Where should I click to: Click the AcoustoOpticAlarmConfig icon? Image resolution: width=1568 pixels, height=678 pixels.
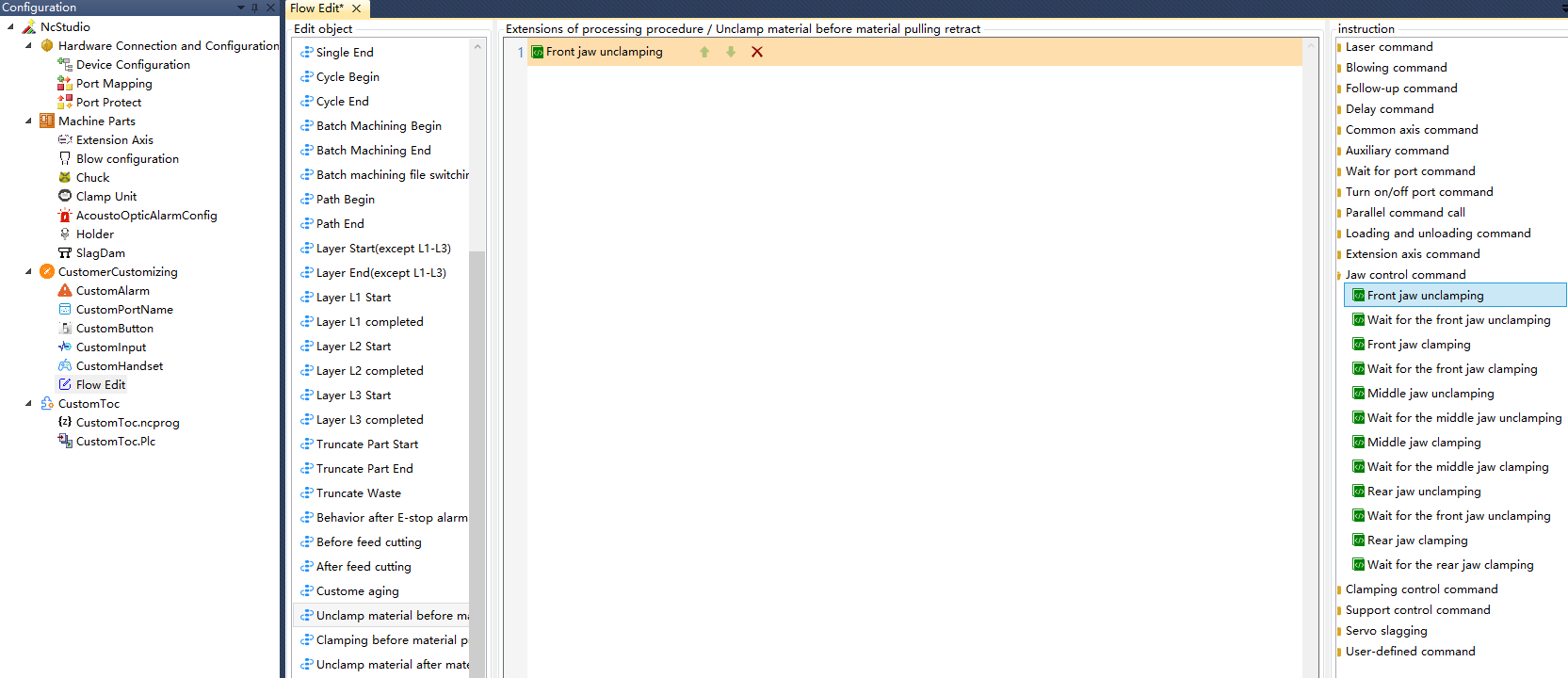pyautogui.click(x=65, y=216)
